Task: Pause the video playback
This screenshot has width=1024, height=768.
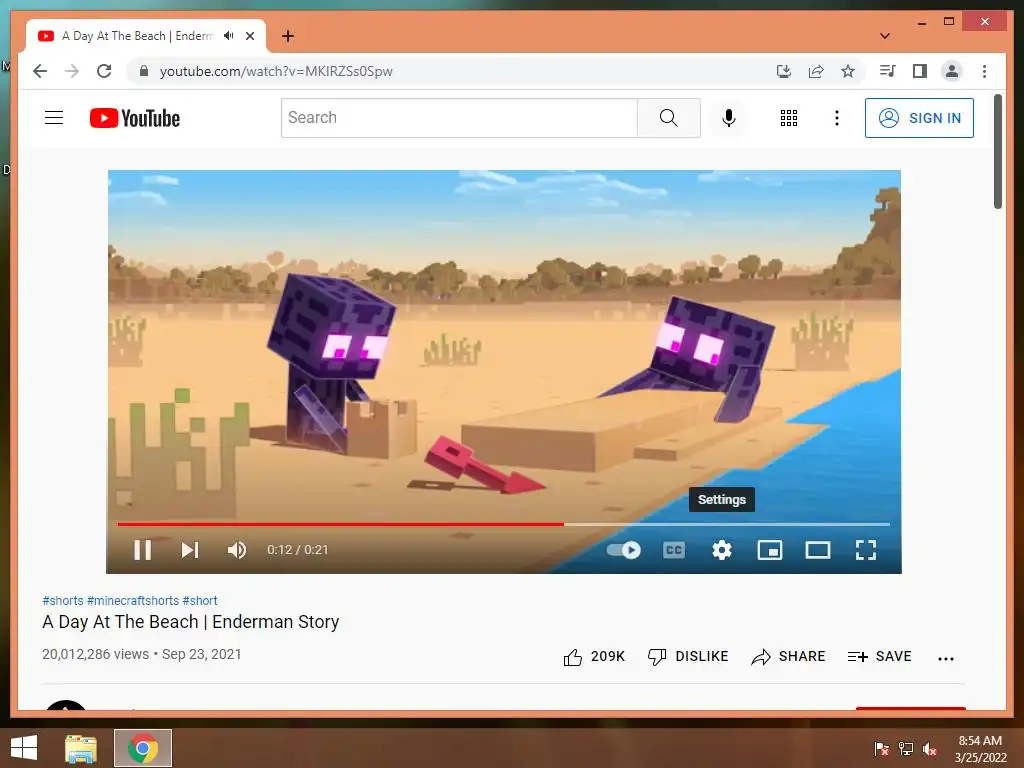Action: coord(142,550)
